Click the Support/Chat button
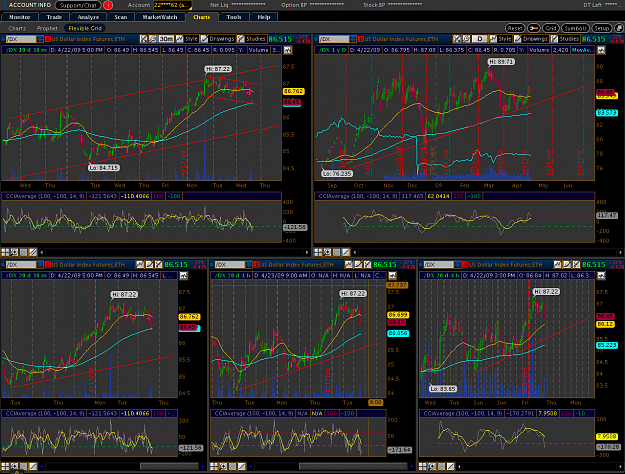Image resolution: width=625 pixels, height=474 pixels. click(78, 5)
